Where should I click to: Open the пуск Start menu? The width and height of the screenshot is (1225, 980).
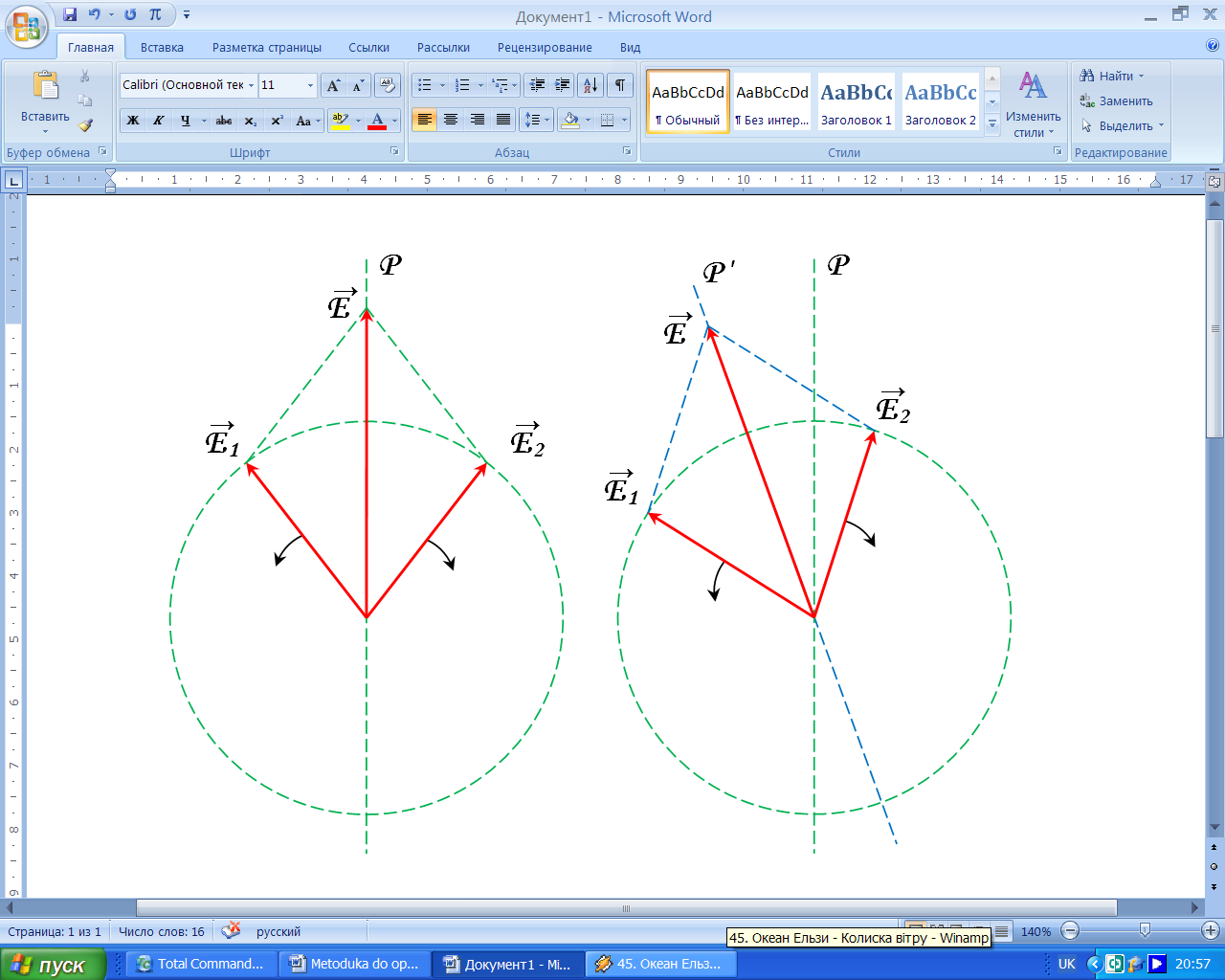coord(54,965)
